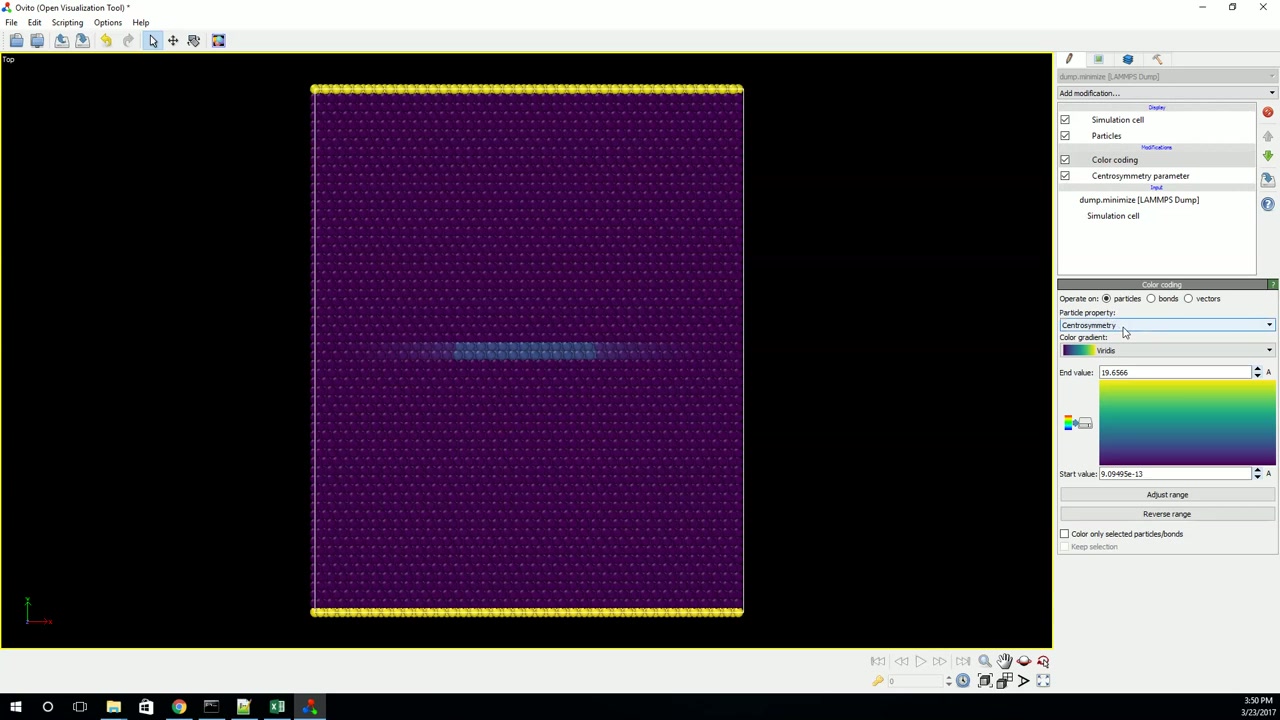Click the Pick orbit center tool
This screenshot has width=1280, height=720.
(1043, 661)
